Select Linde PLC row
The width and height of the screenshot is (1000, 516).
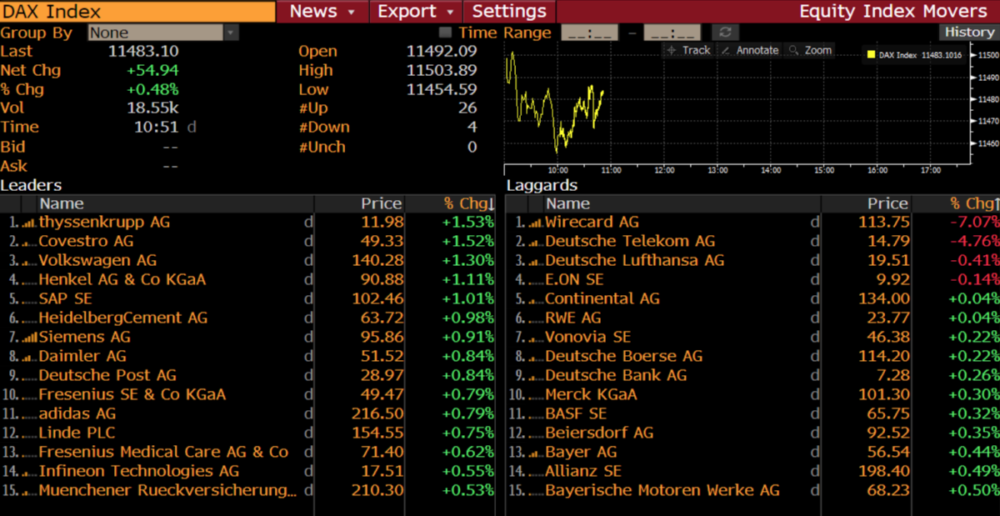click(248, 432)
